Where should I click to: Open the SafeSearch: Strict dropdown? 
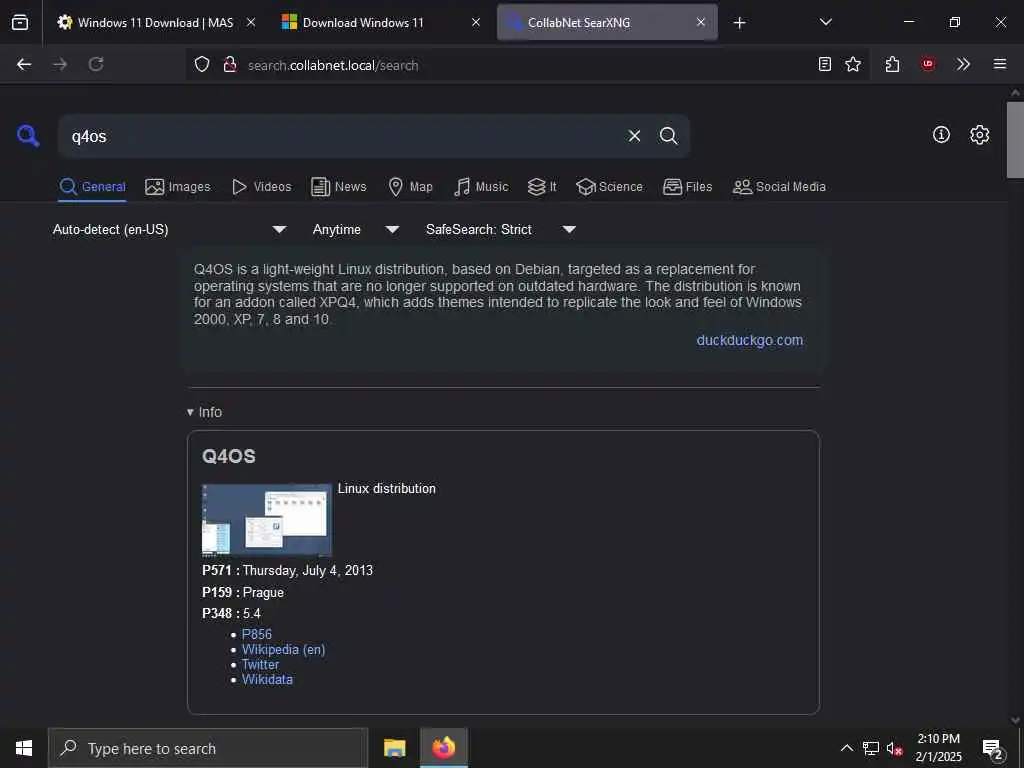coord(500,229)
